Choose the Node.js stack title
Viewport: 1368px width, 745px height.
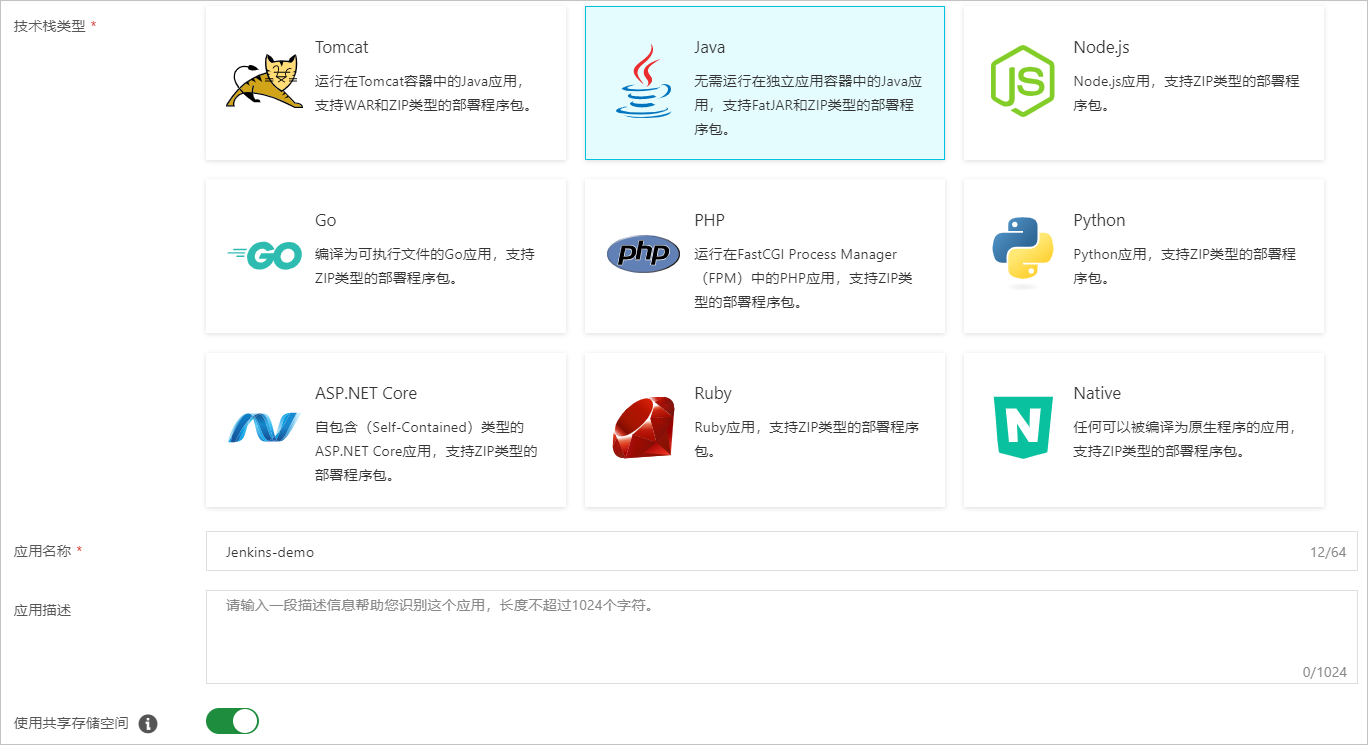click(1101, 47)
